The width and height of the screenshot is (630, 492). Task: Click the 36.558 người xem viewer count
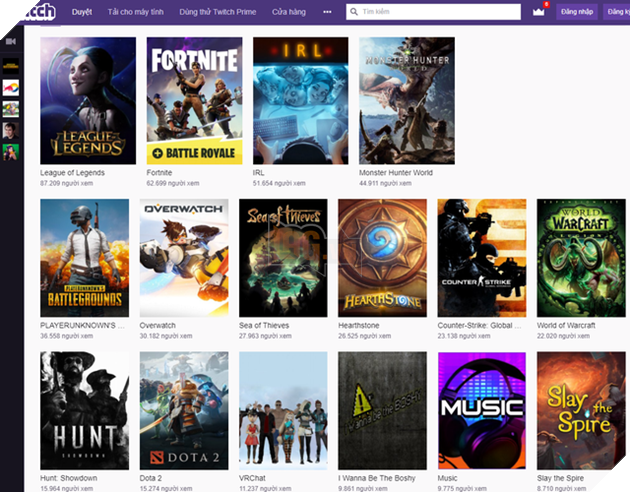(x=67, y=336)
